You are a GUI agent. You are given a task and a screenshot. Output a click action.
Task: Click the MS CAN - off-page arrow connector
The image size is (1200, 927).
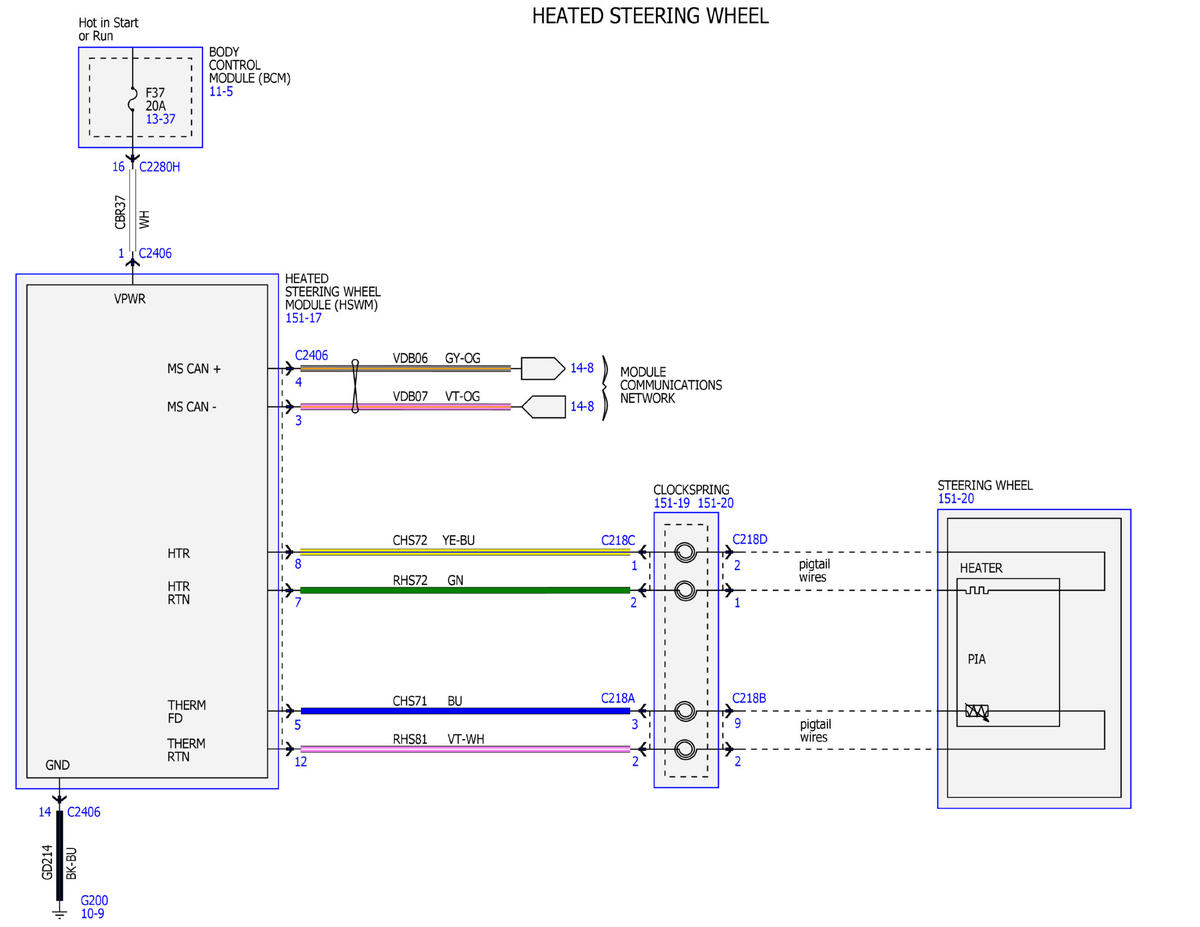coord(543,406)
